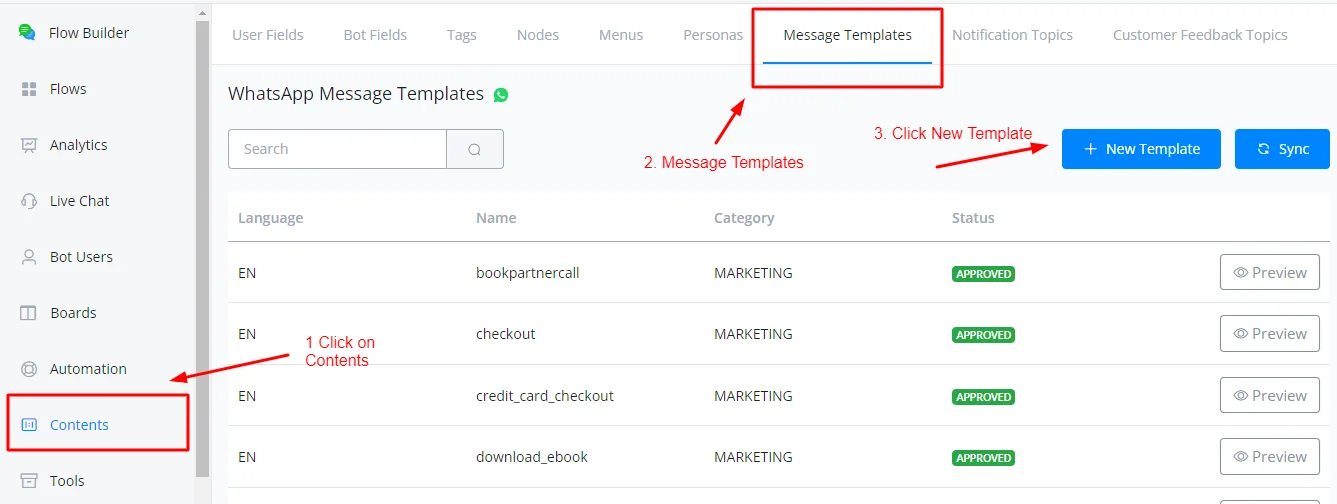Click the Automation lifebuoy icon
The image size is (1337, 504).
(x=29, y=369)
